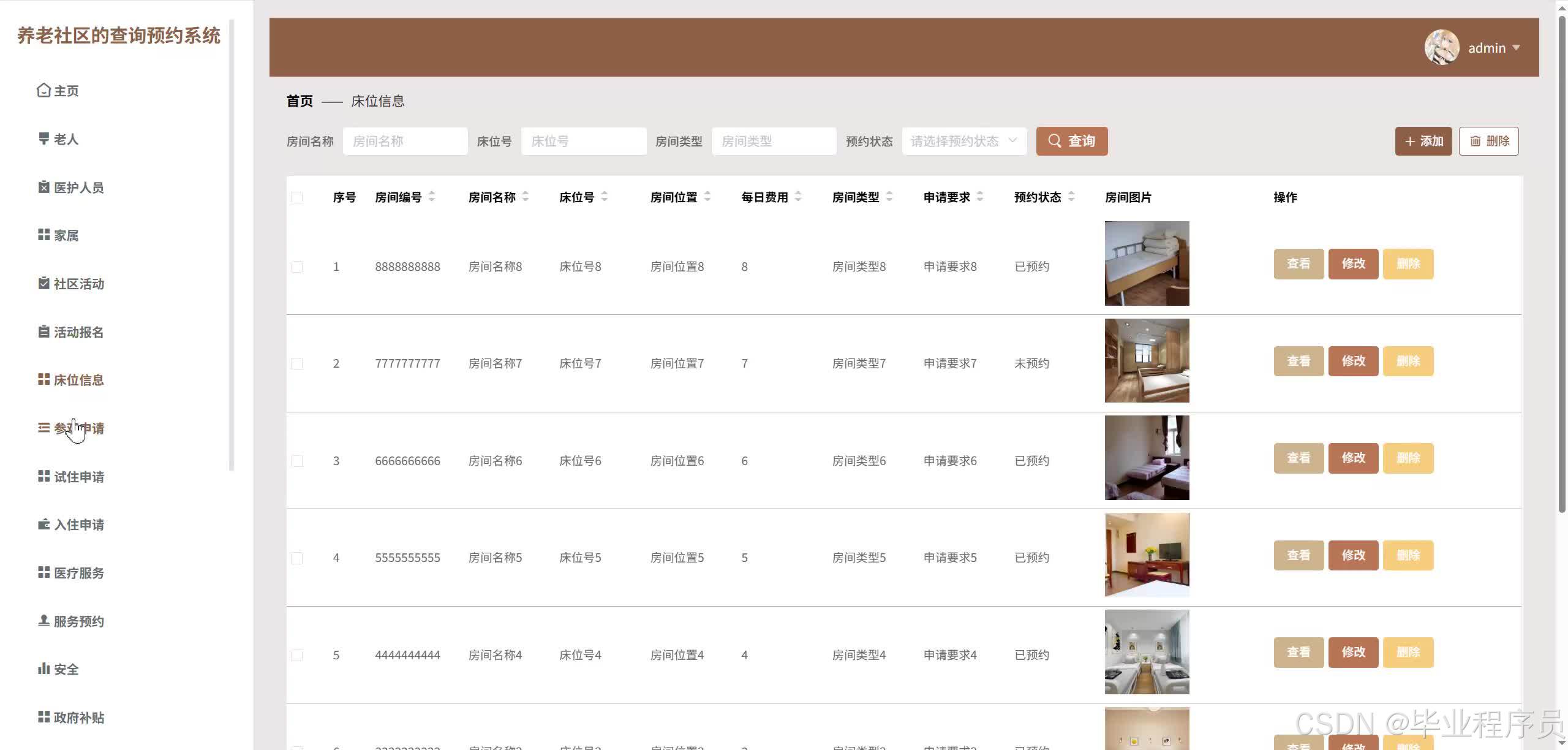Image resolution: width=1568 pixels, height=750 pixels.
Task: Open 试住申请 menu item
Action: coord(78,477)
